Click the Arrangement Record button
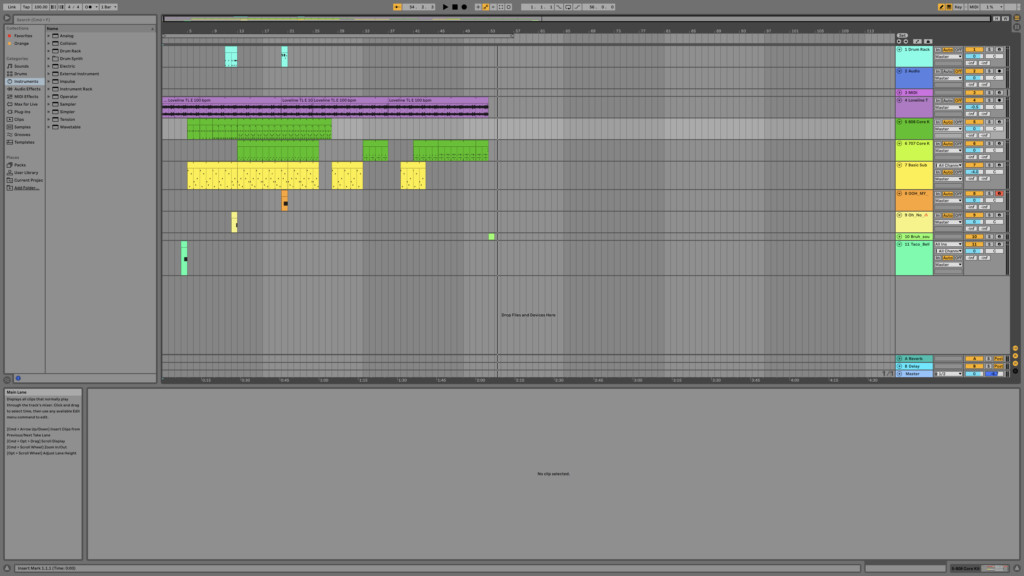 click(464, 7)
